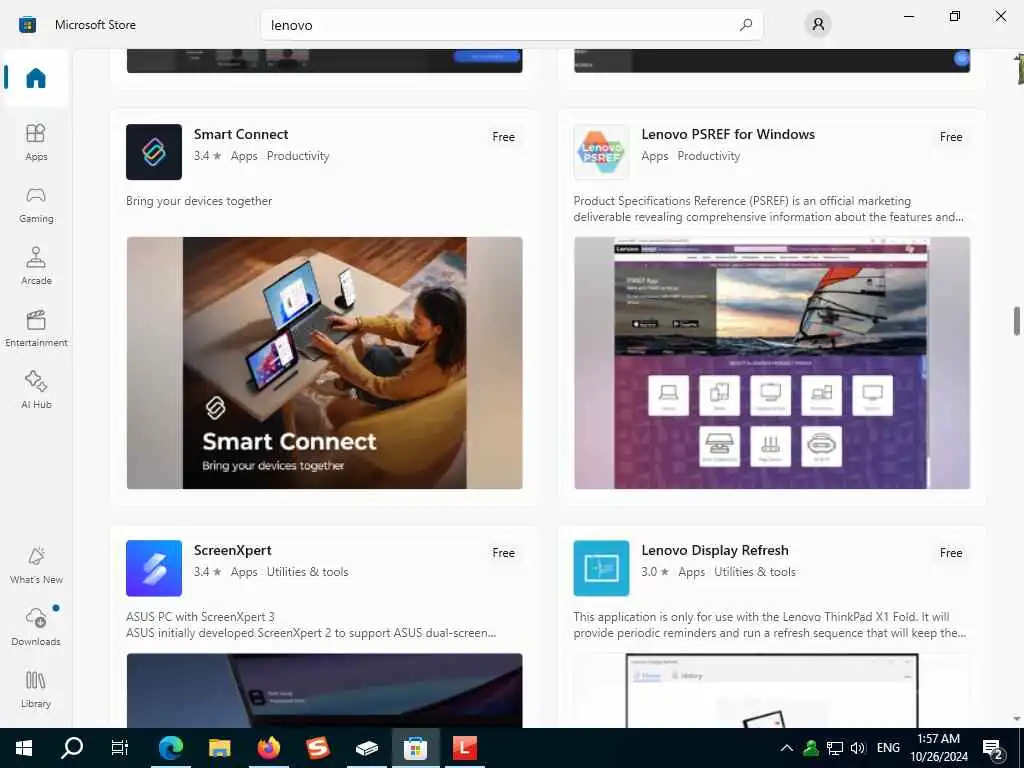Click Productivity label under Smart Connect
1024x768 pixels.
pyautogui.click(x=298, y=155)
